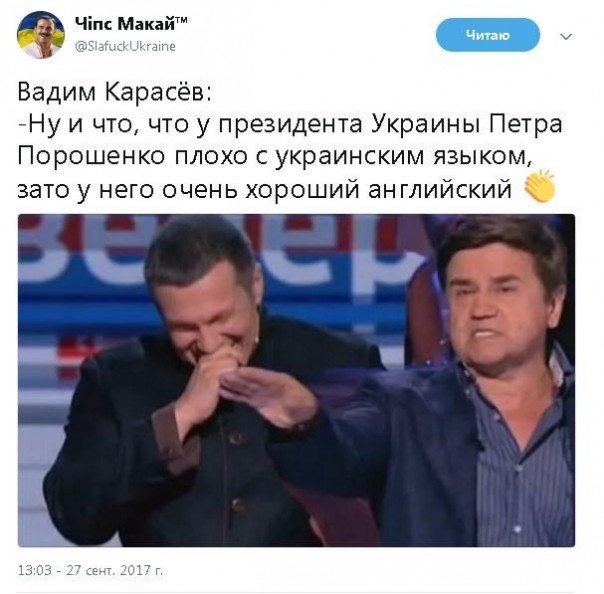Screen dimensions: 604x594
Task: Click the raised hand in the photo
Action: [x=270, y=393]
